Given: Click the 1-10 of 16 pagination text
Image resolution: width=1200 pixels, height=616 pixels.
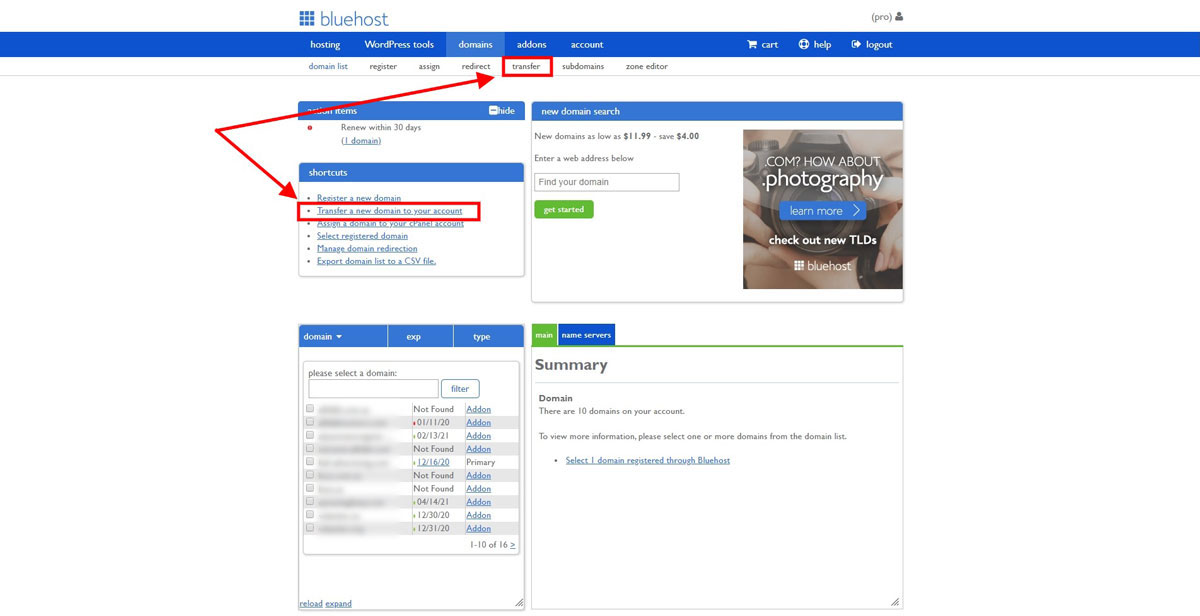Looking at the screenshot, I should pos(489,545).
